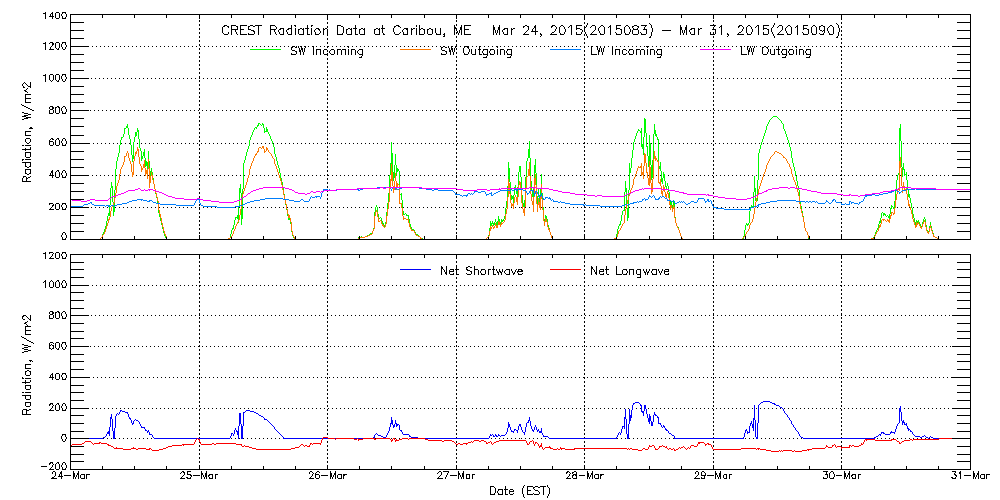Click the blue line sample beside Net Shortwave

pos(416,270)
